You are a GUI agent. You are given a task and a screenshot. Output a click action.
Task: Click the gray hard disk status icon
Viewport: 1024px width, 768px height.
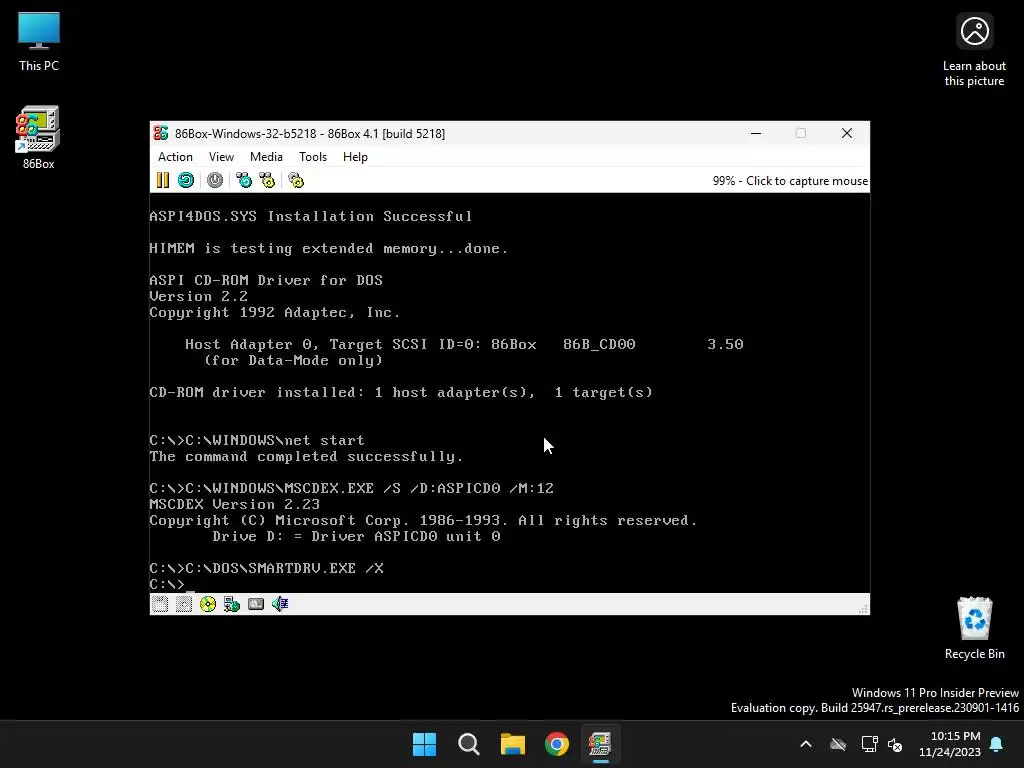256,604
